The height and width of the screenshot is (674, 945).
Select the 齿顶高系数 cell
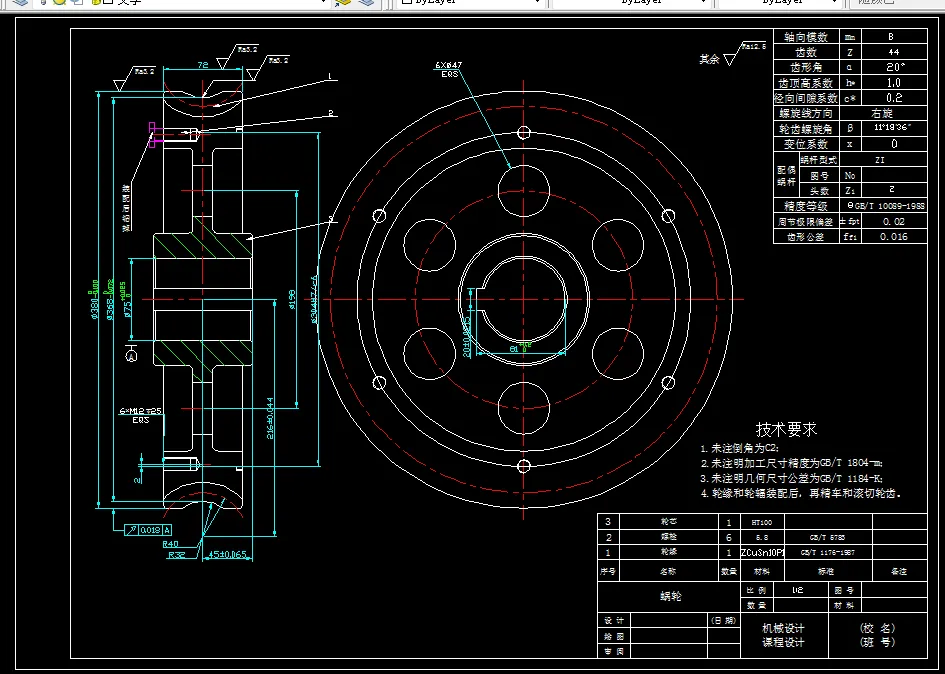[806, 83]
